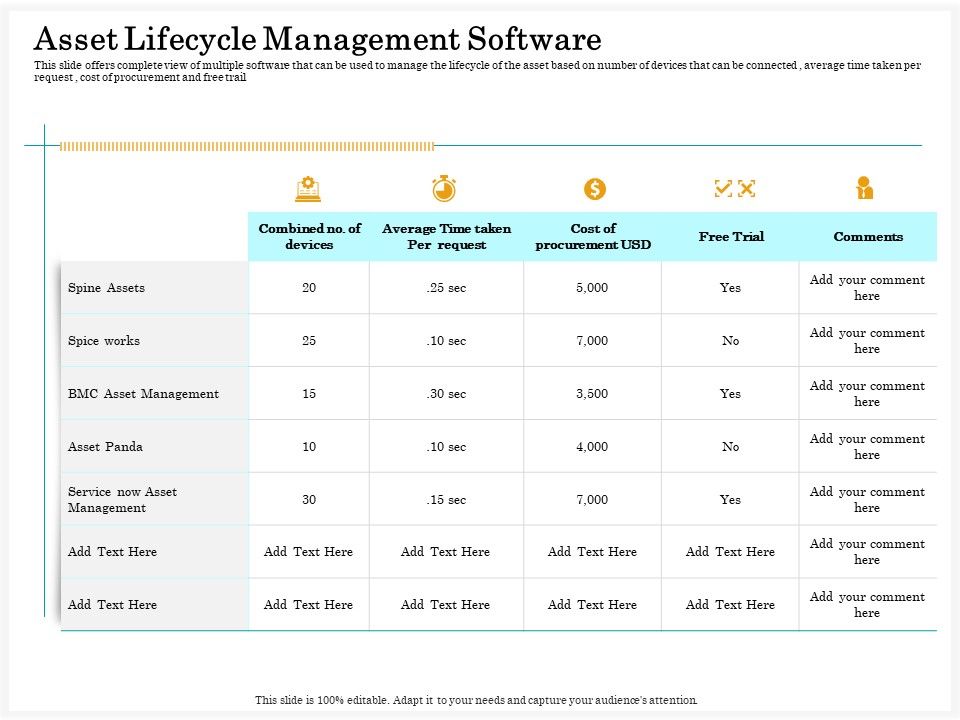Click Asset Panda device count '10'
This screenshot has height=720, width=960.
click(309, 446)
